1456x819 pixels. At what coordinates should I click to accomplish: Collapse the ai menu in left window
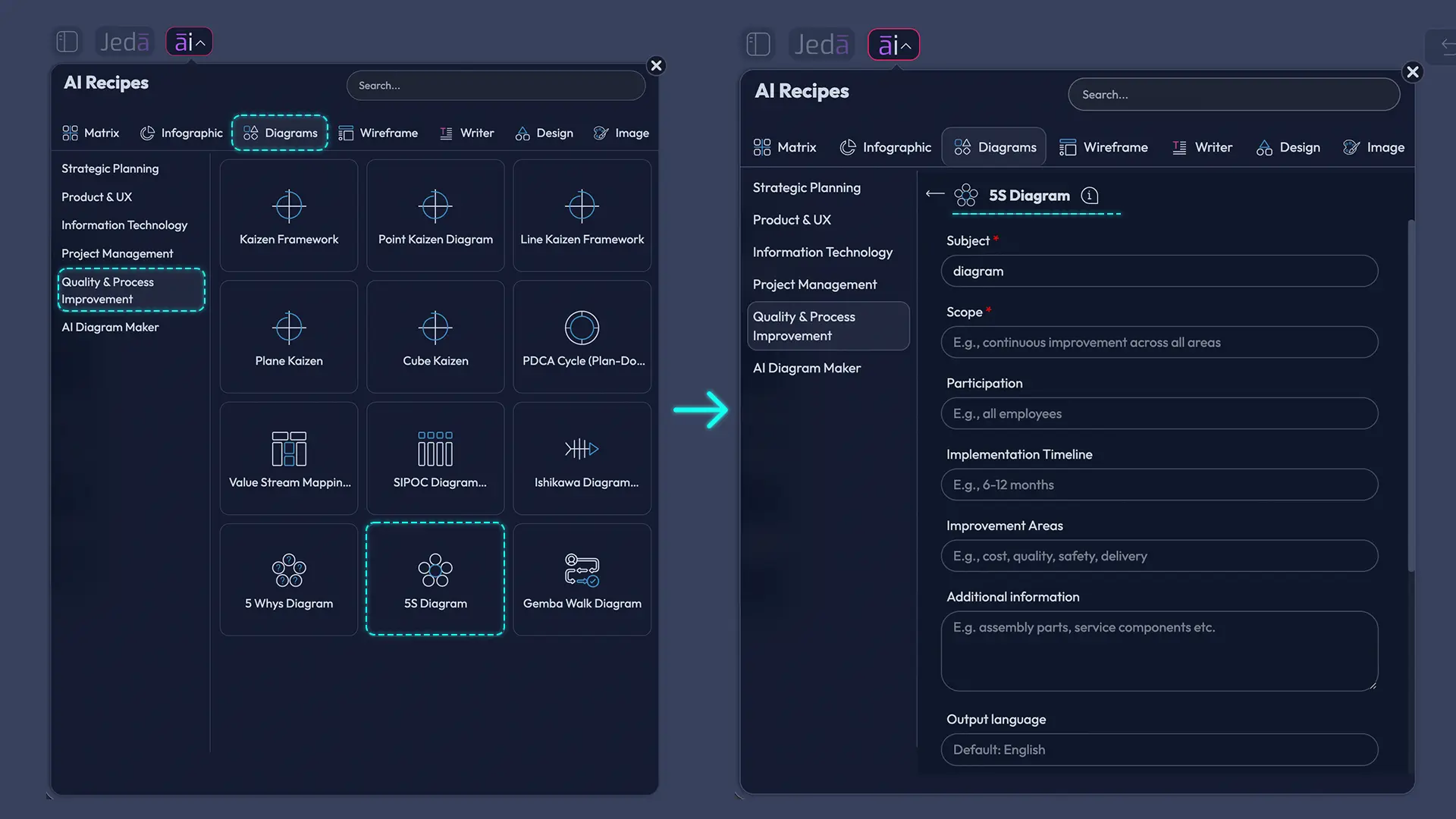click(x=190, y=42)
